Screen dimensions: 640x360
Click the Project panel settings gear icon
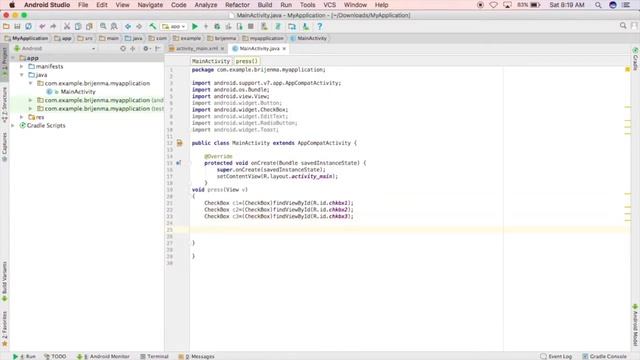click(x=146, y=49)
